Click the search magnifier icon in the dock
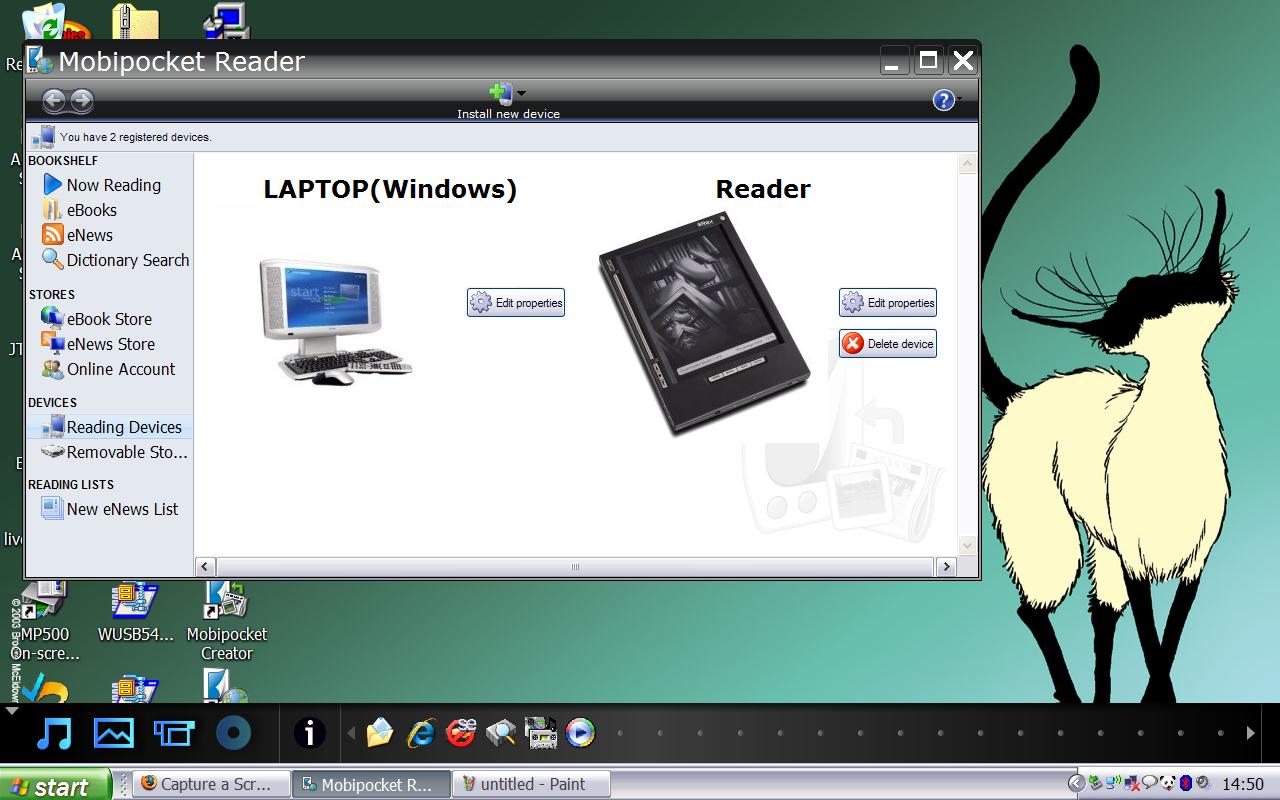This screenshot has width=1280, height=800. coord(500,733)
